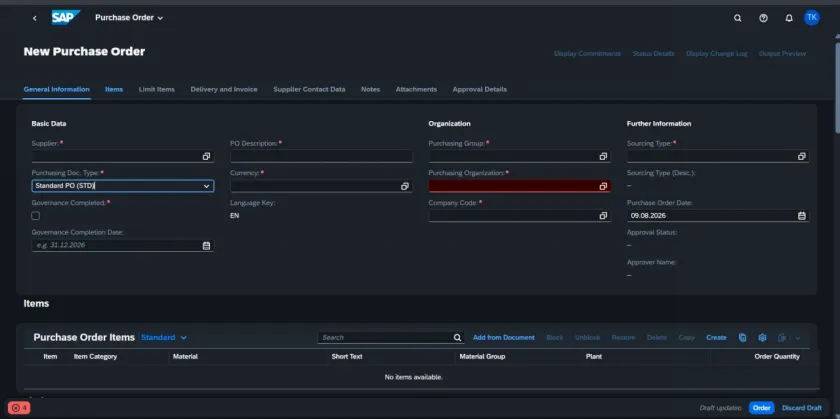Screen dimensions: 840x419
Task: Click the blue Order button
Action: click(x=761, y=408)
